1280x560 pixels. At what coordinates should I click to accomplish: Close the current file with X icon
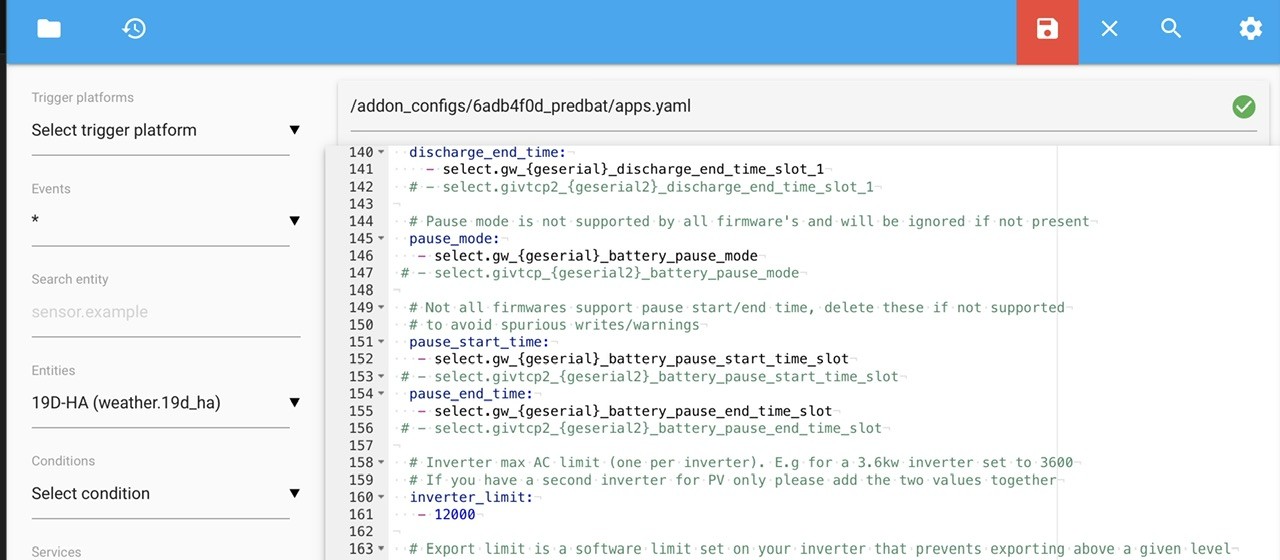1109,29
